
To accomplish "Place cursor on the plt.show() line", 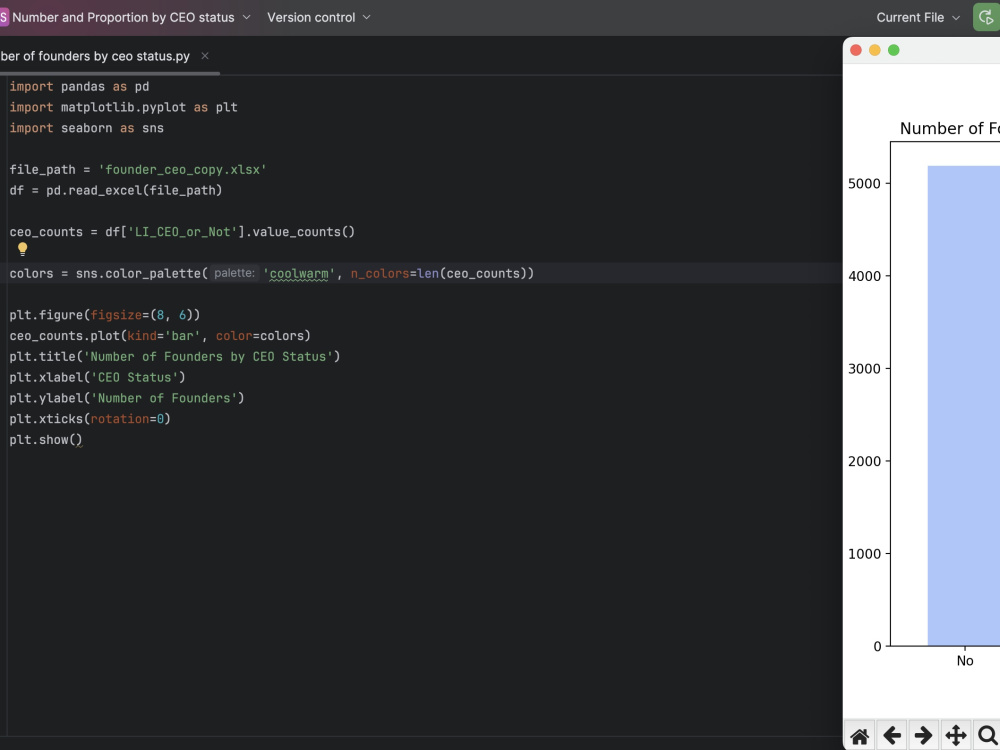I will (46, 439).
